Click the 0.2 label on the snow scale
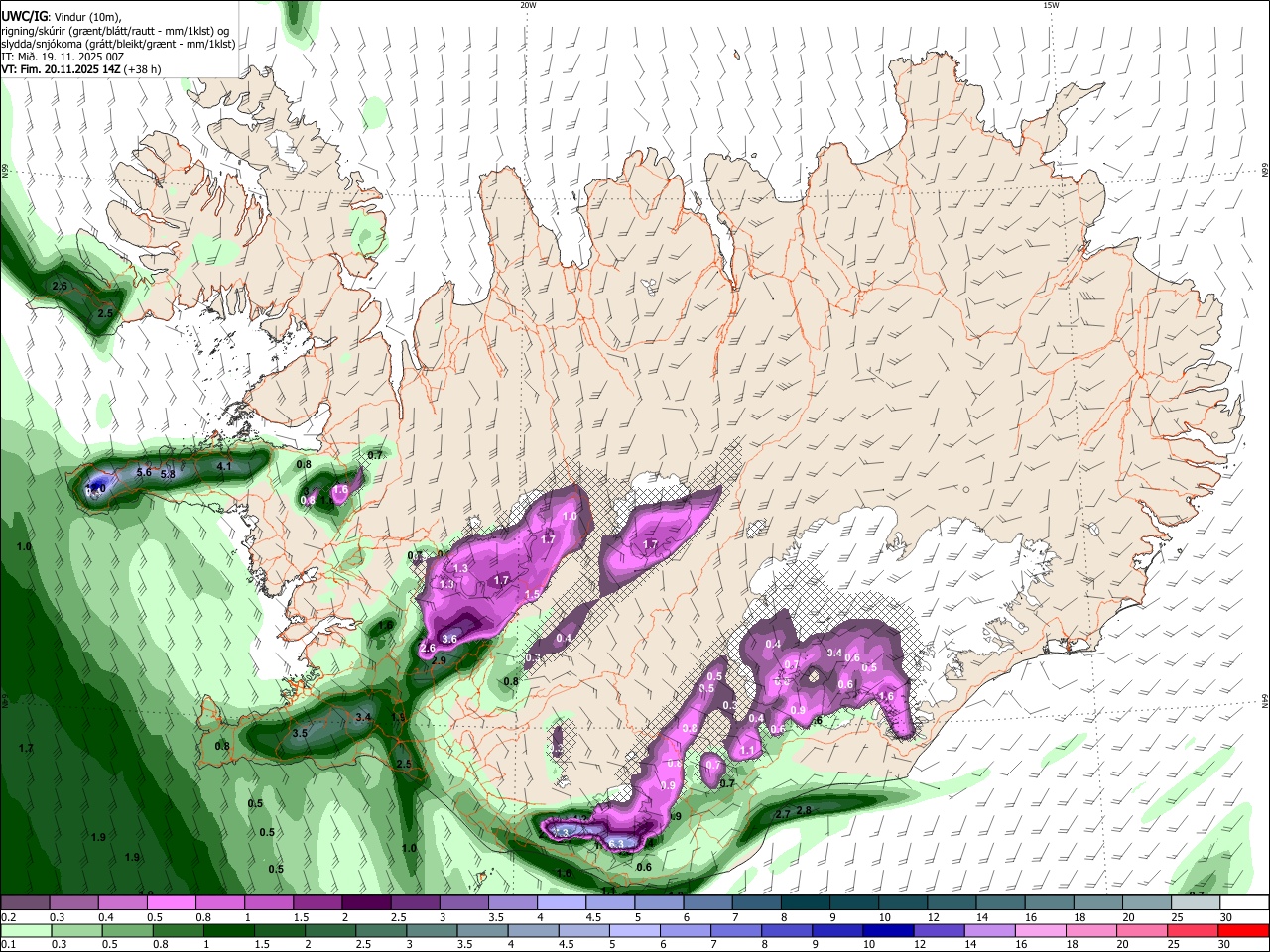The image size is (1270, 952). (9, 917)
